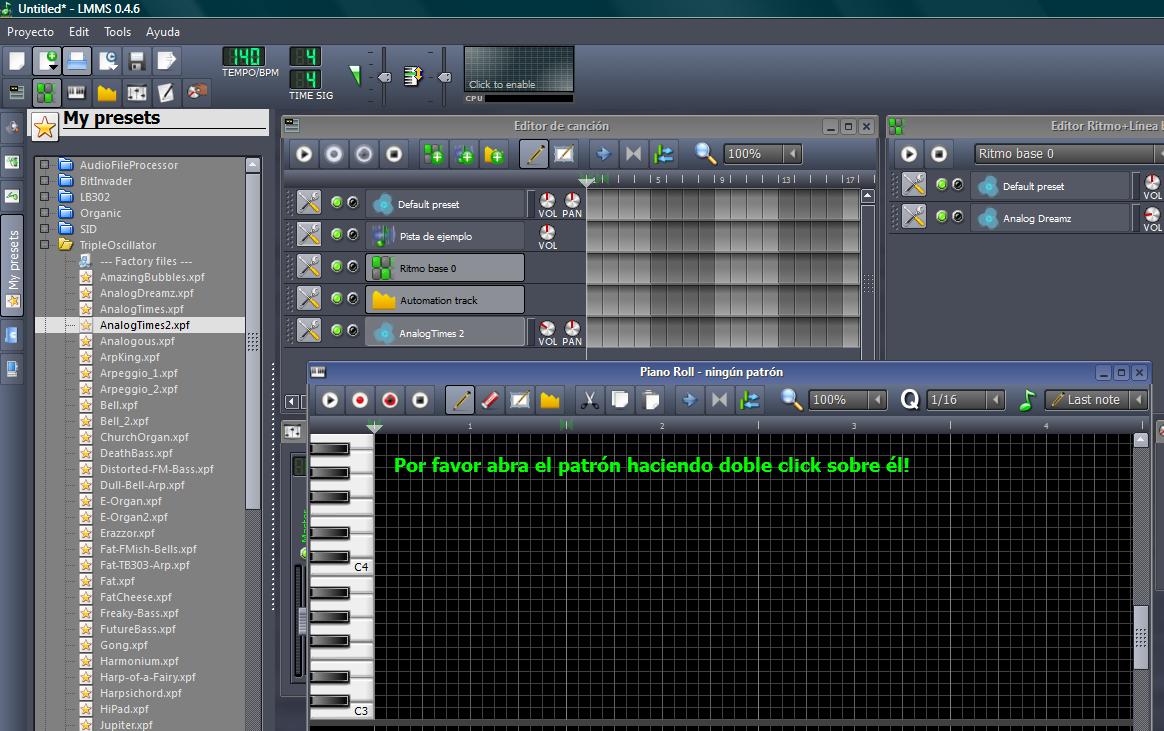
Task: Show Piano Roll toolbar icon
Action: [76, 92]
